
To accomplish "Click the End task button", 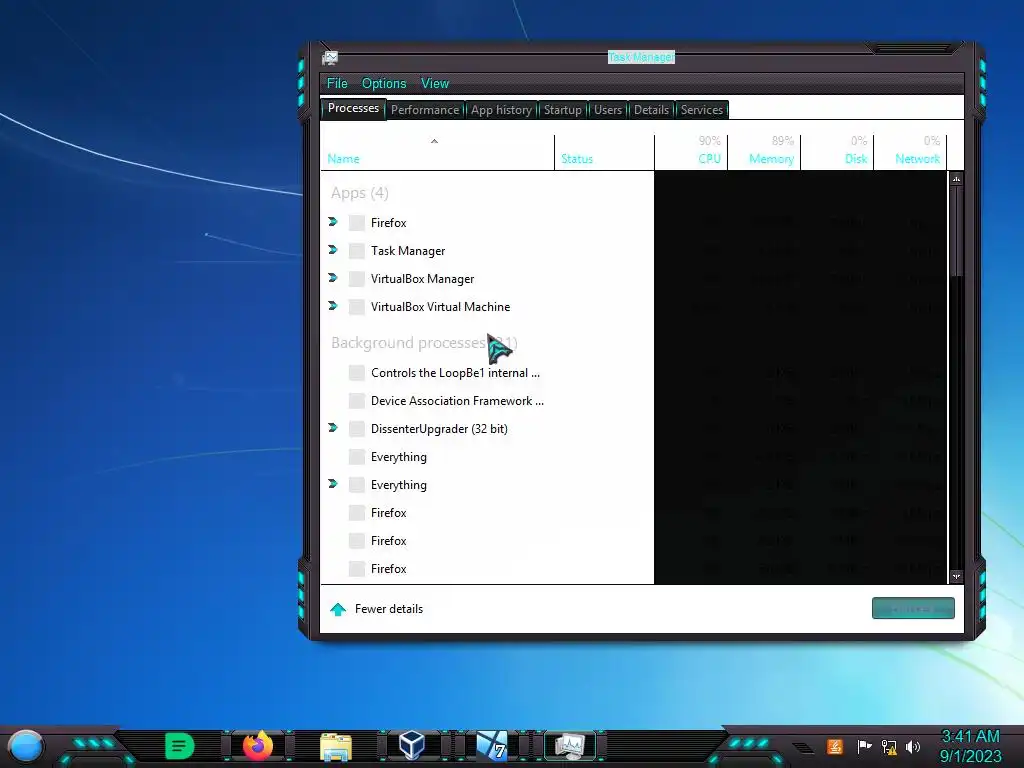I will (913, 609).
